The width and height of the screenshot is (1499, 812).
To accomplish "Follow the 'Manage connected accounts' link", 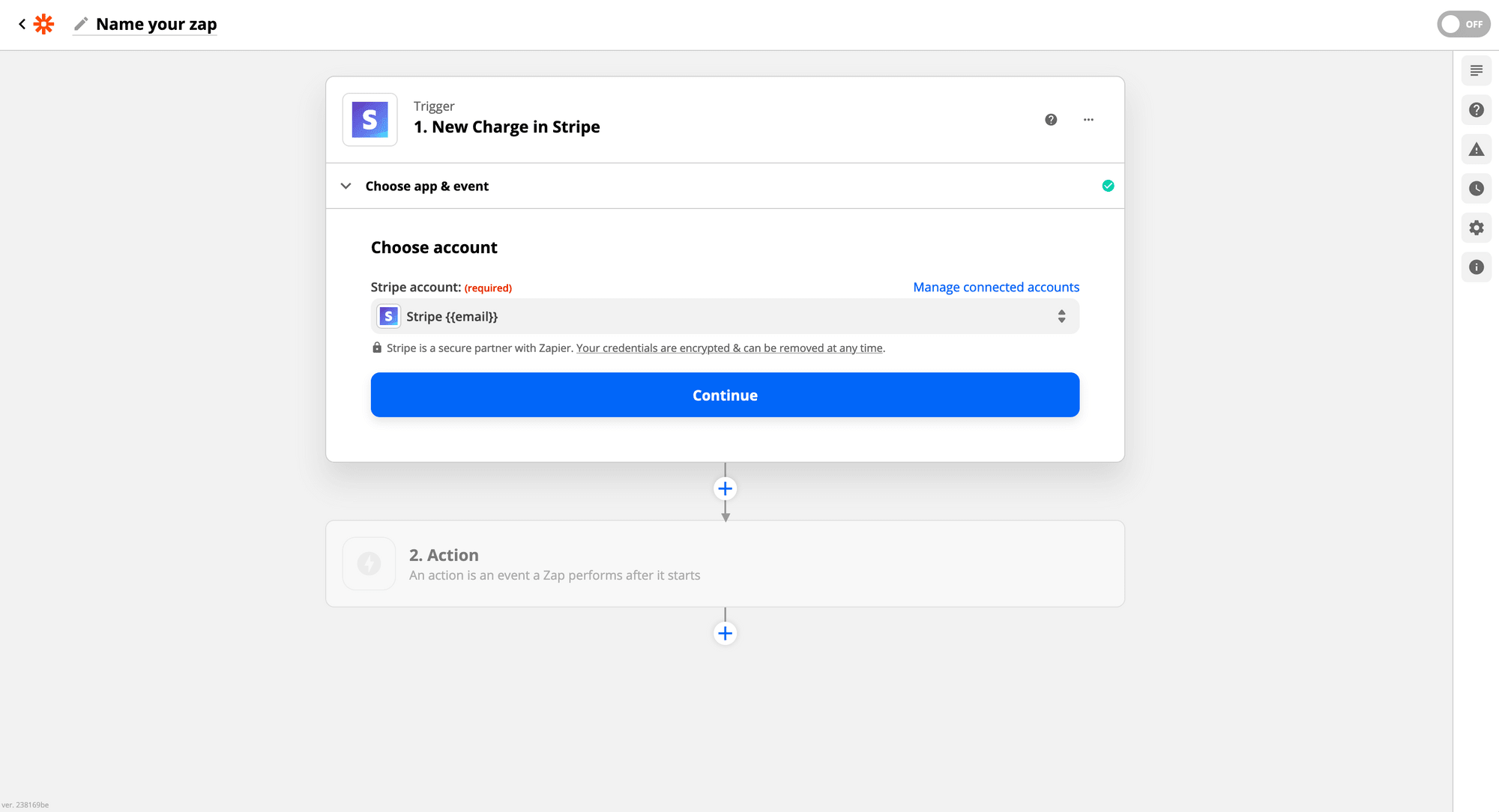I will point(996,287).
